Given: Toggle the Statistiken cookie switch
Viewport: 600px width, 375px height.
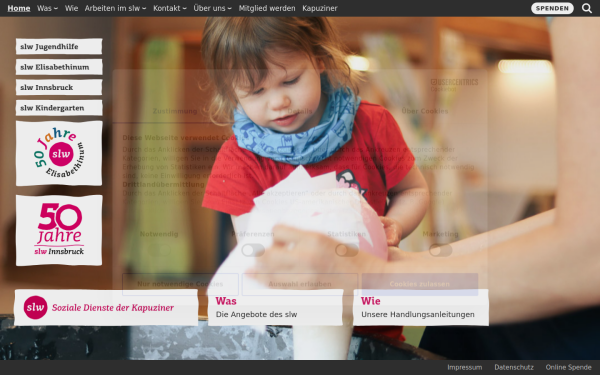Looking at the screenshot, I should [x=347, y=250].
